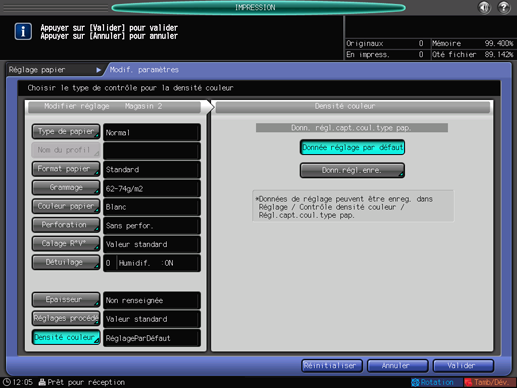This screenshot has width=517, height=388.
Task: Click the blue information icon
Action: [23, 32]
